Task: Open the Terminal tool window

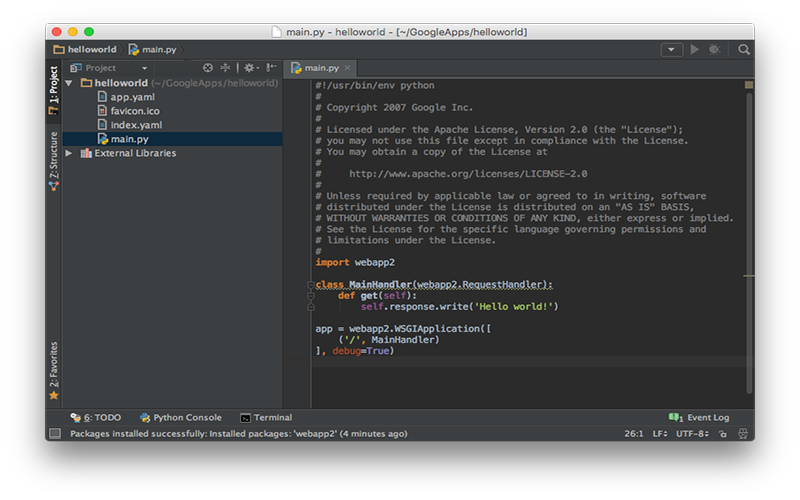Action: pos(266,417)
